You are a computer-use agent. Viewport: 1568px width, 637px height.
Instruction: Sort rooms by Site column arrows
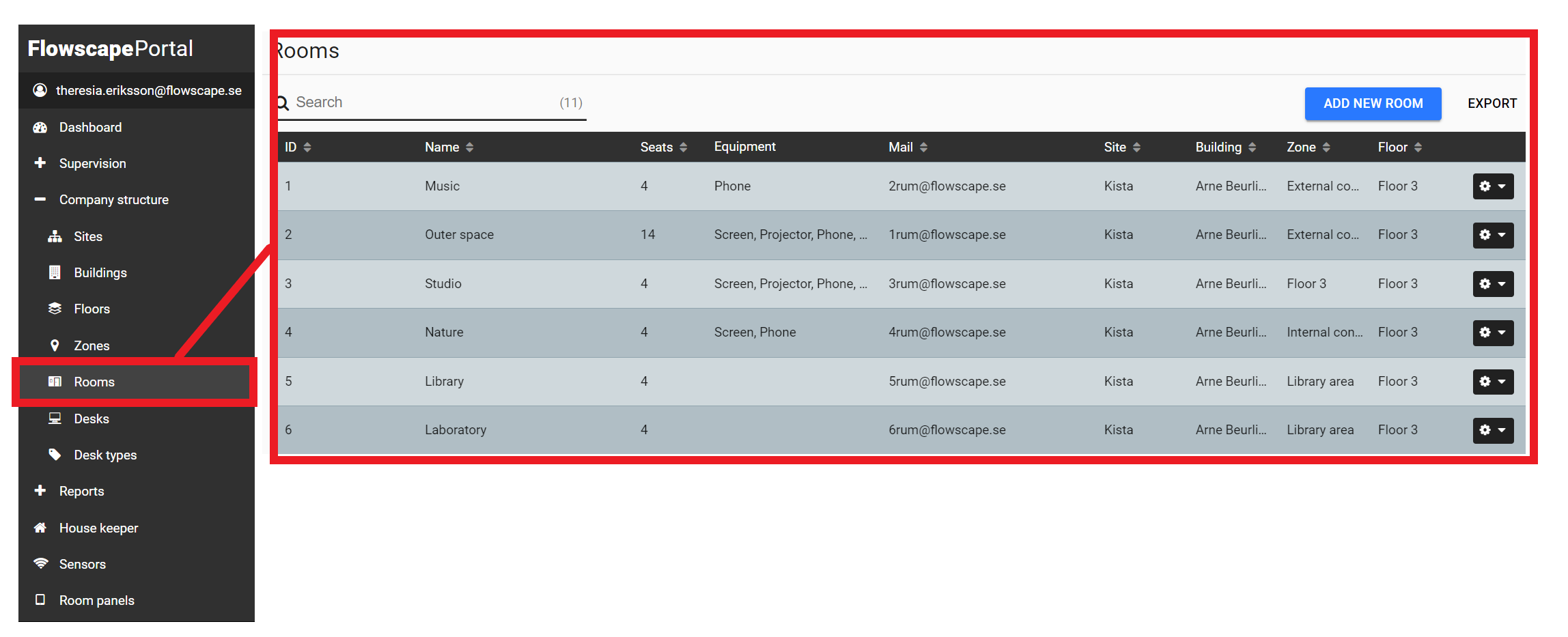tap(1136, 147)
